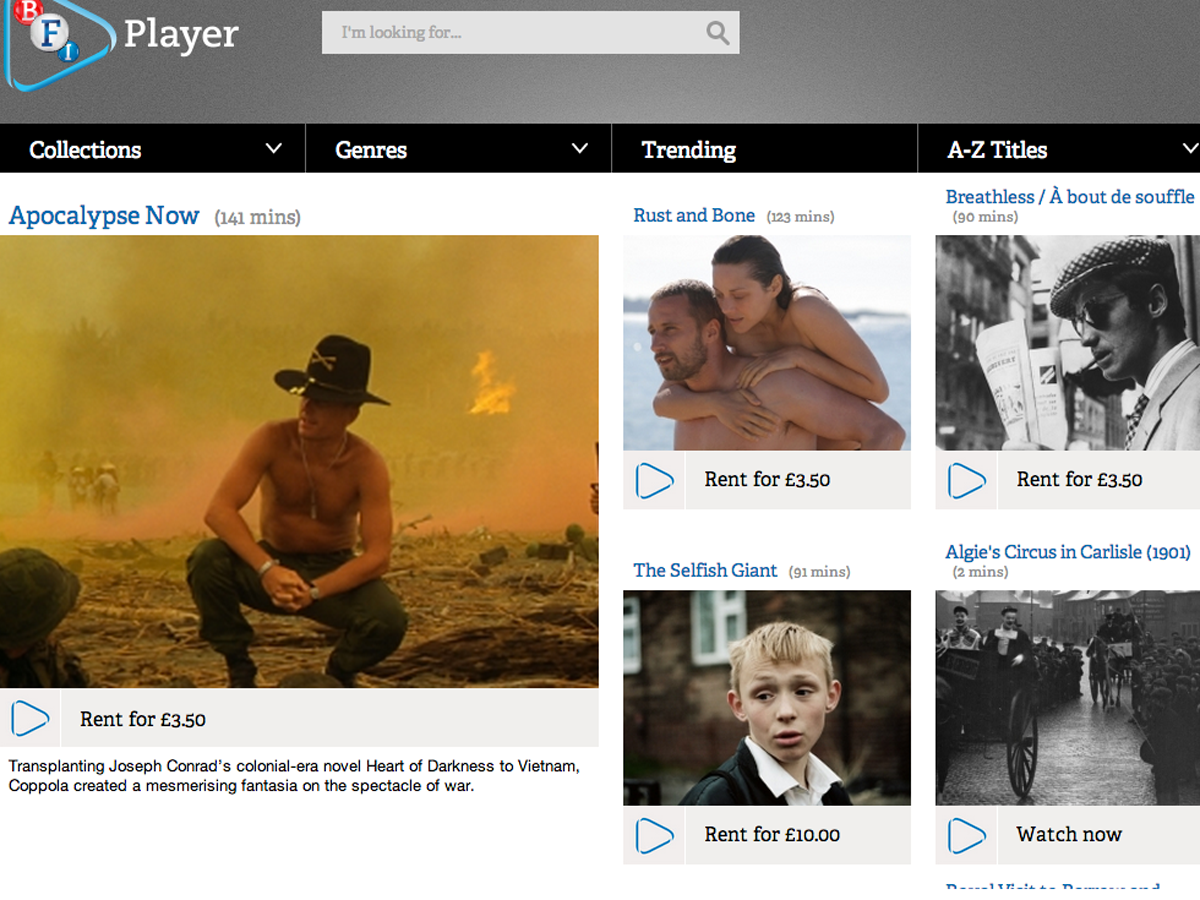
Task: Expand the Genres menu chevron
Action: [x=580, y=149]
